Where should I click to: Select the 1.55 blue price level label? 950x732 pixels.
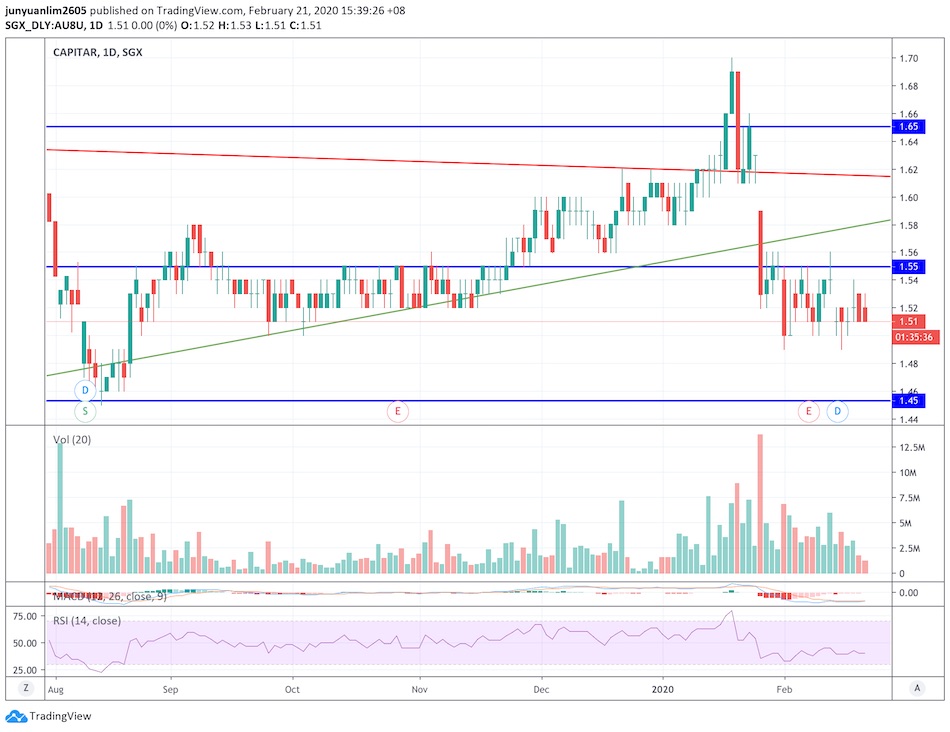(x=908, y=267)
